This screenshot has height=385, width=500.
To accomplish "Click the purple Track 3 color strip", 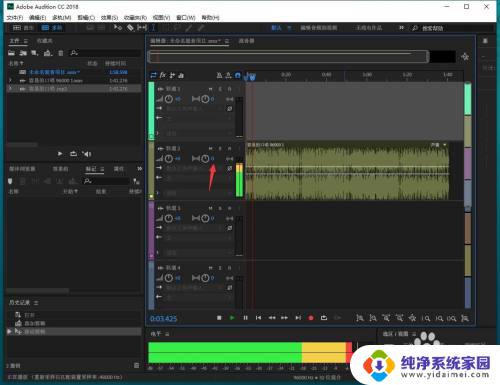I will [151, 230].
